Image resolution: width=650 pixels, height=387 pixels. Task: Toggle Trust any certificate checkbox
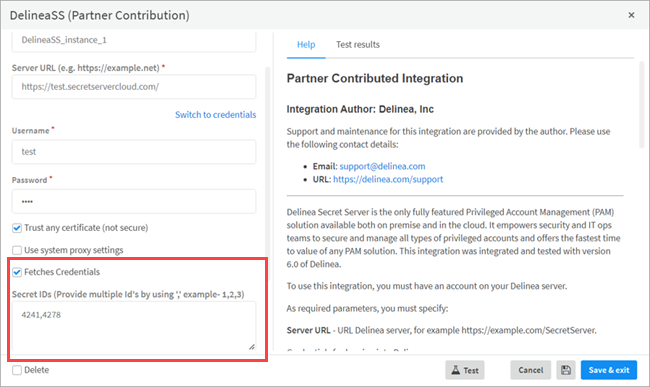pyautogui.click(x=17, y=228)
